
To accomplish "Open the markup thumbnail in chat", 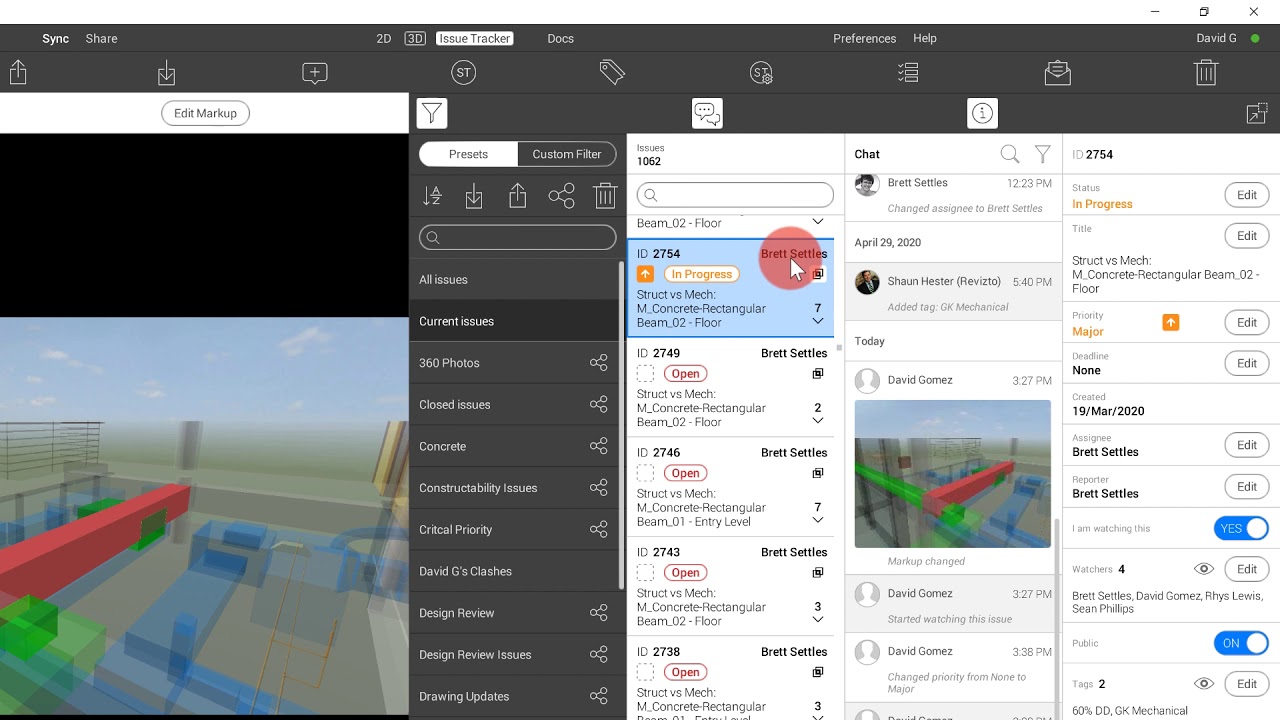I will [x=952, y=473].
